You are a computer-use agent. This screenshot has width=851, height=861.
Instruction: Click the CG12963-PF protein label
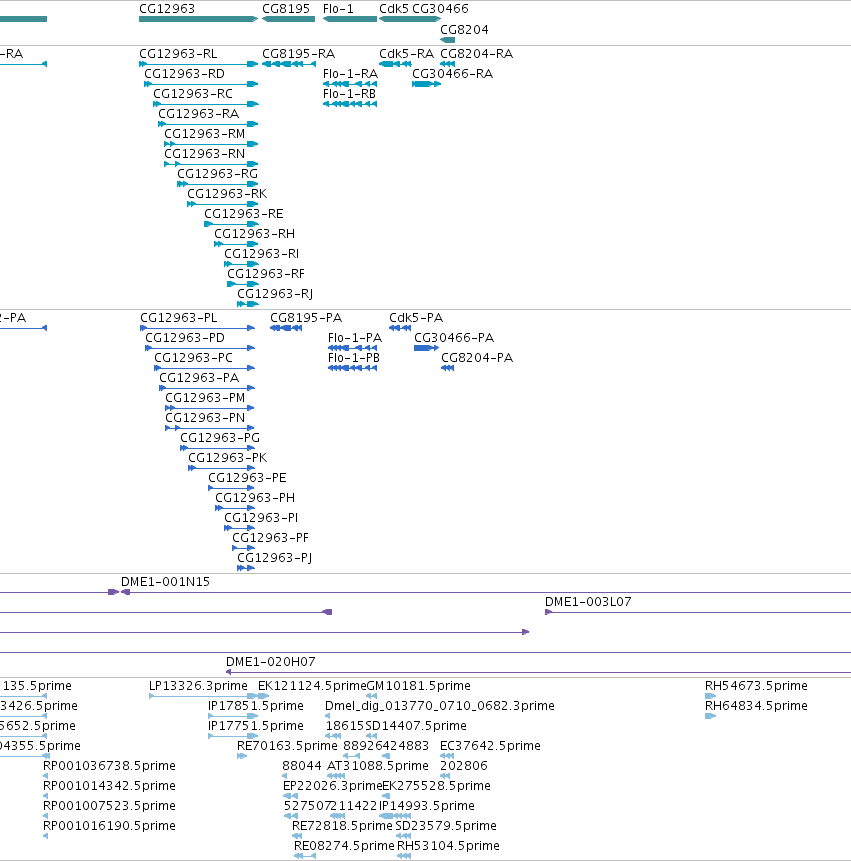[x=271, y=538]
